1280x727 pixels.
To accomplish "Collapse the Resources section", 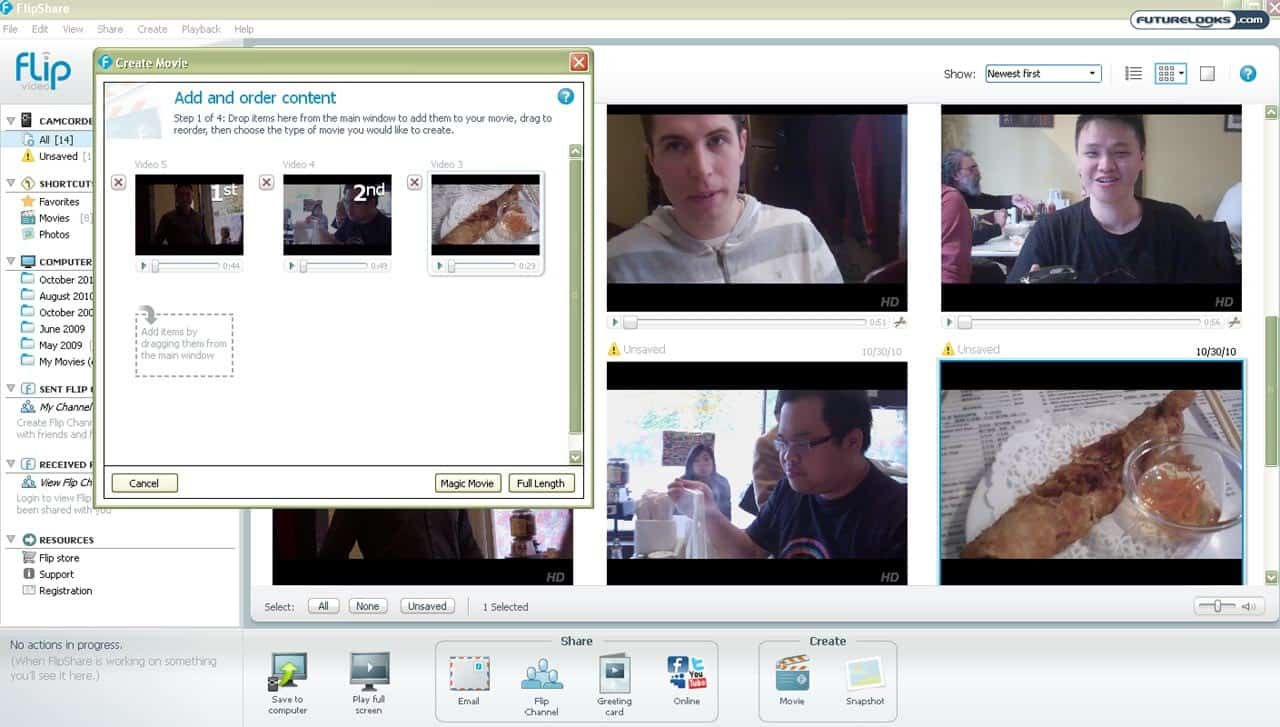I will coord(11,540).
